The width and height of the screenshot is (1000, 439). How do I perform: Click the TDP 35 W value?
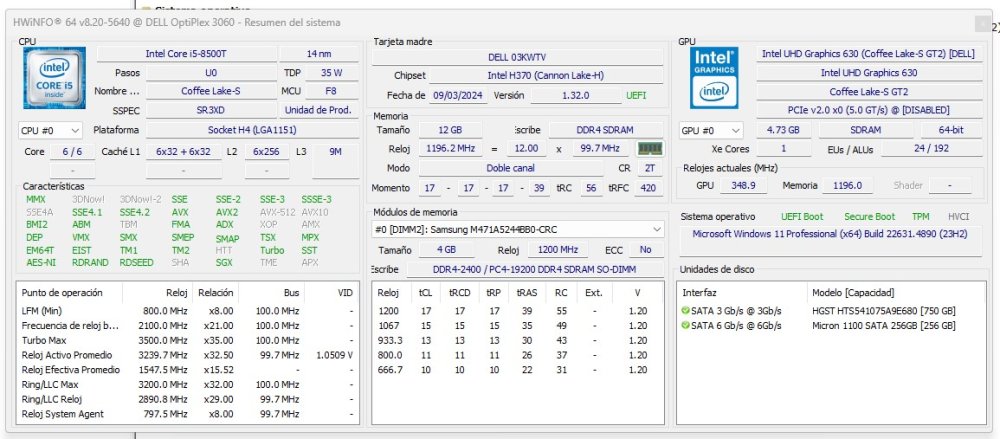[x=332, y=73]
